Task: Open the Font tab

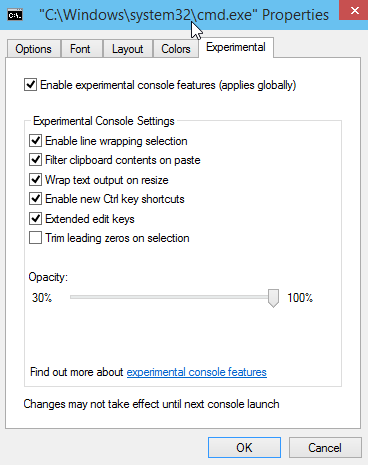Action: pyautogui.click(x=80, y=49)
